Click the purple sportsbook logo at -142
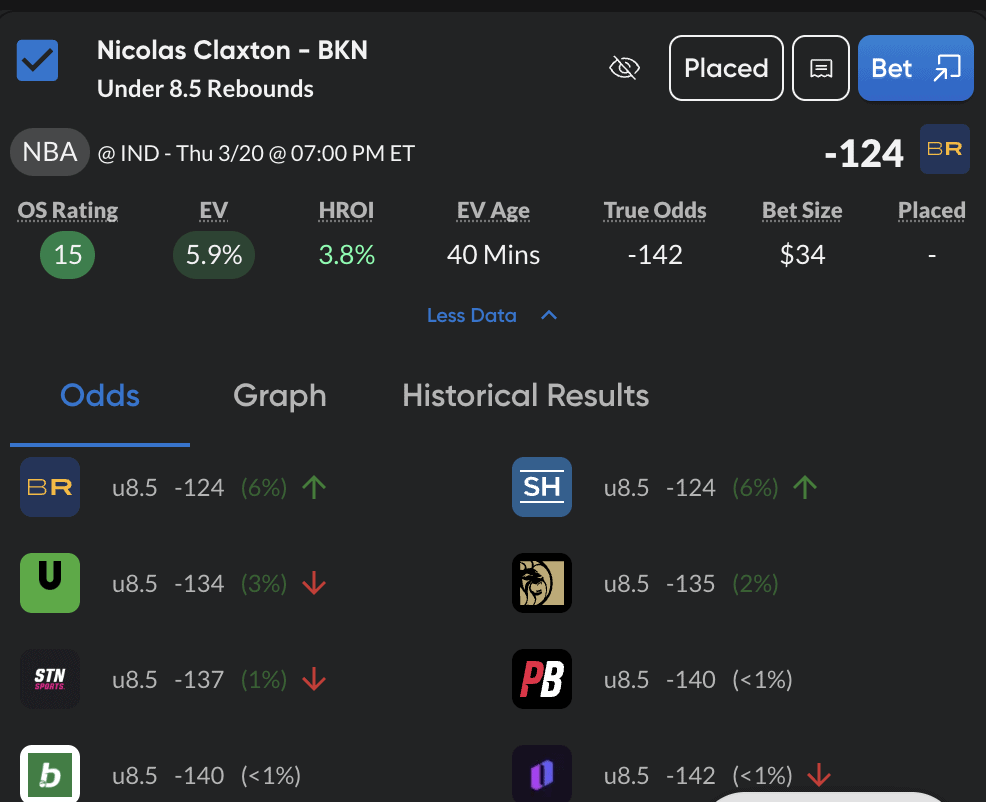Screen dimensions: 986x802 (x=541, y=774)
